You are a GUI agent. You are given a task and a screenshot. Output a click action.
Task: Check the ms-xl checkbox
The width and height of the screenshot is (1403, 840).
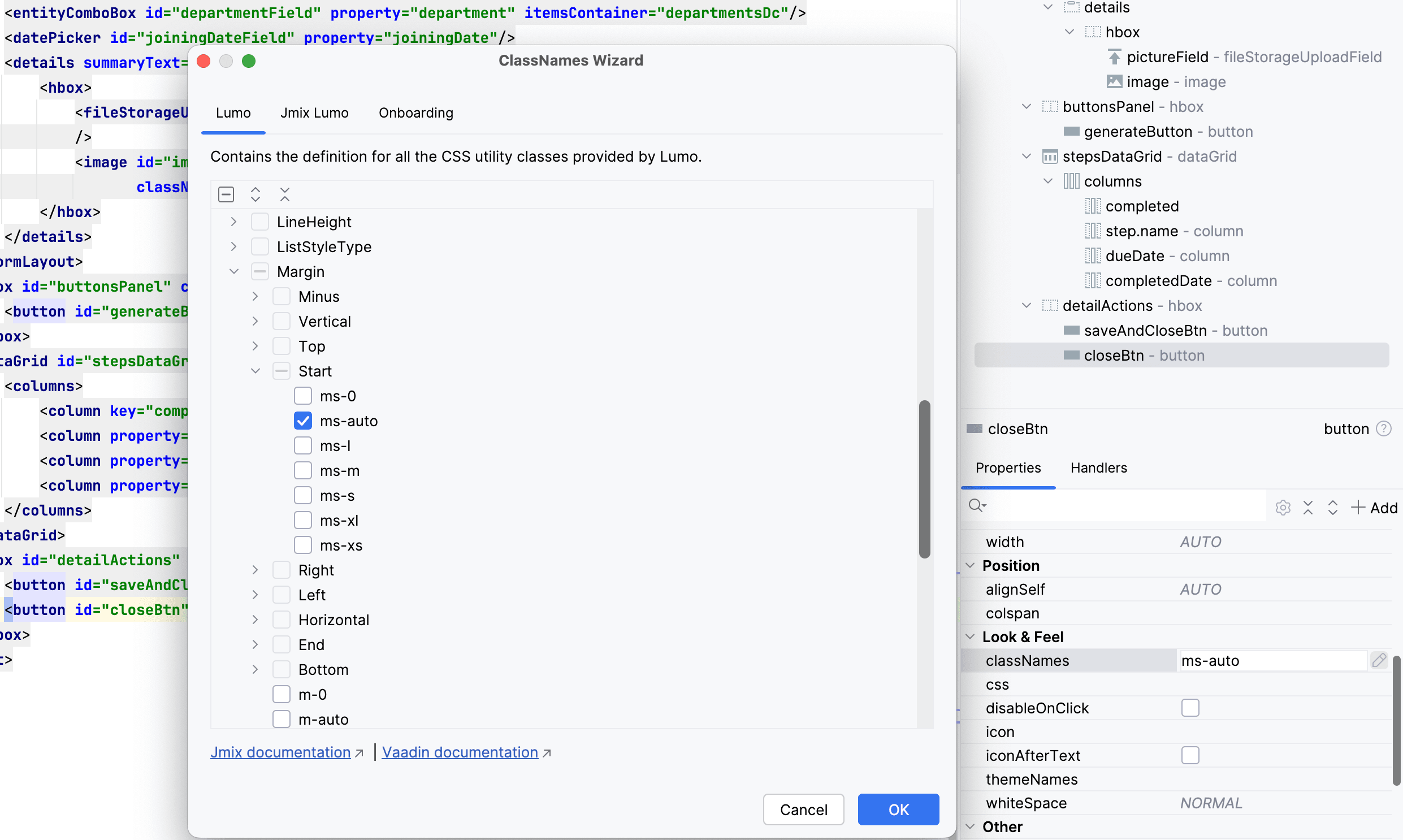point(303,521)
